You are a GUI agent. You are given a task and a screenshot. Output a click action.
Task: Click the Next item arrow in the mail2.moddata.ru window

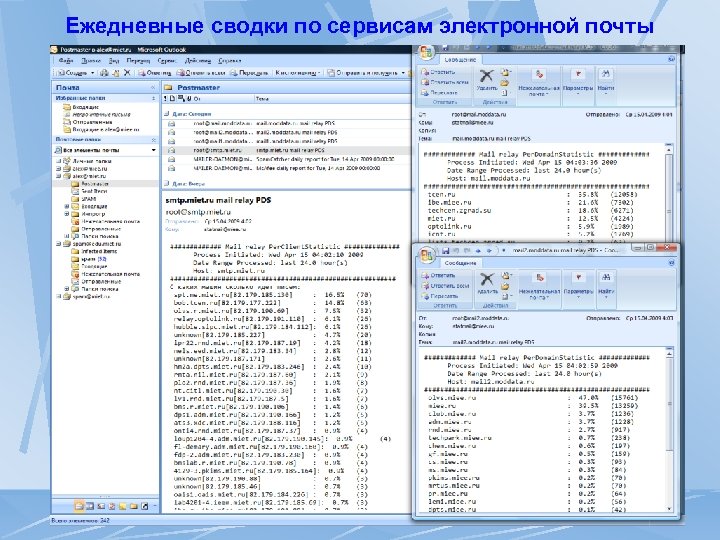click(x=489, y=251)
